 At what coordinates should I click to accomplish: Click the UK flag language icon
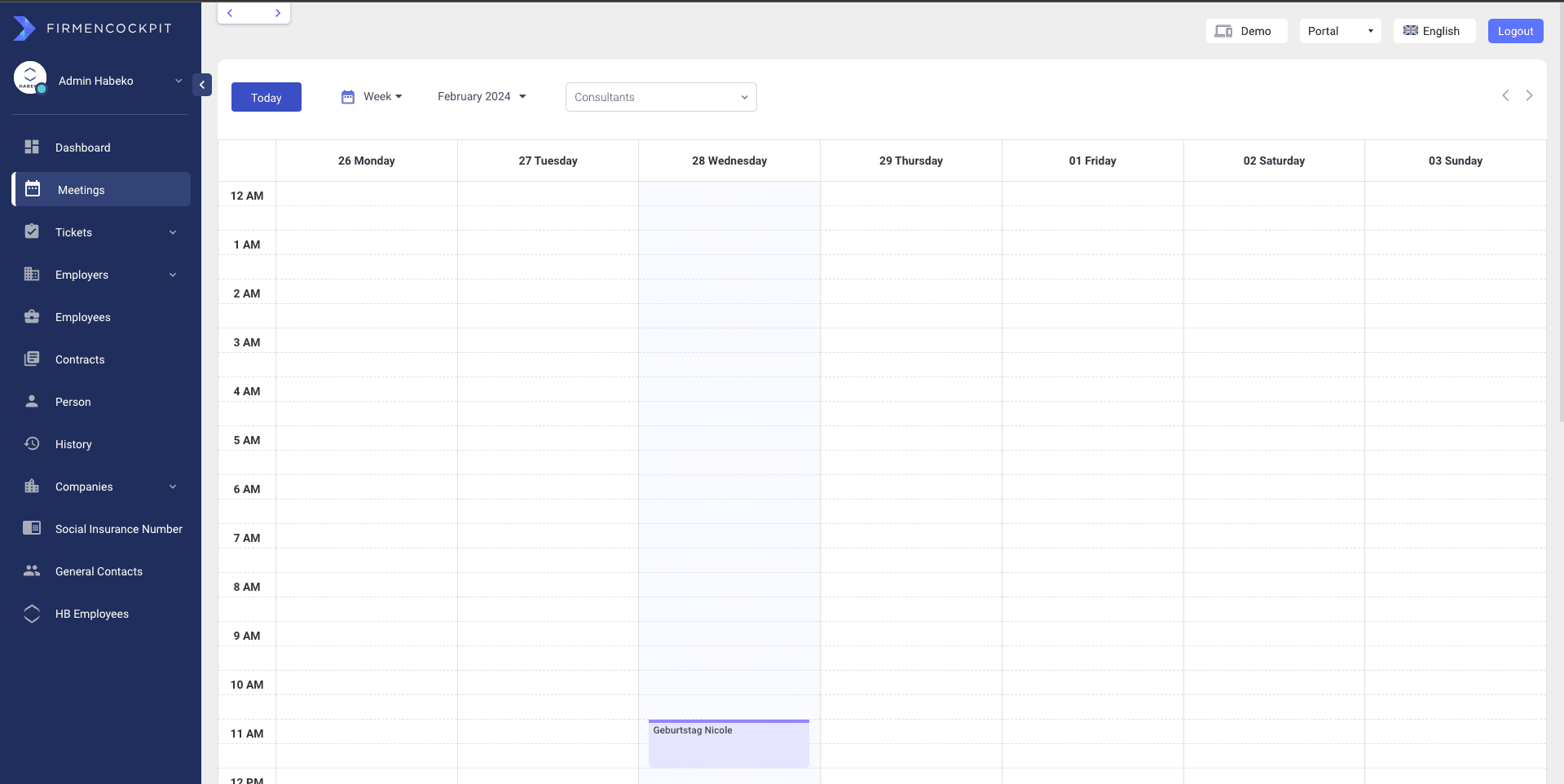[1411, 30]
